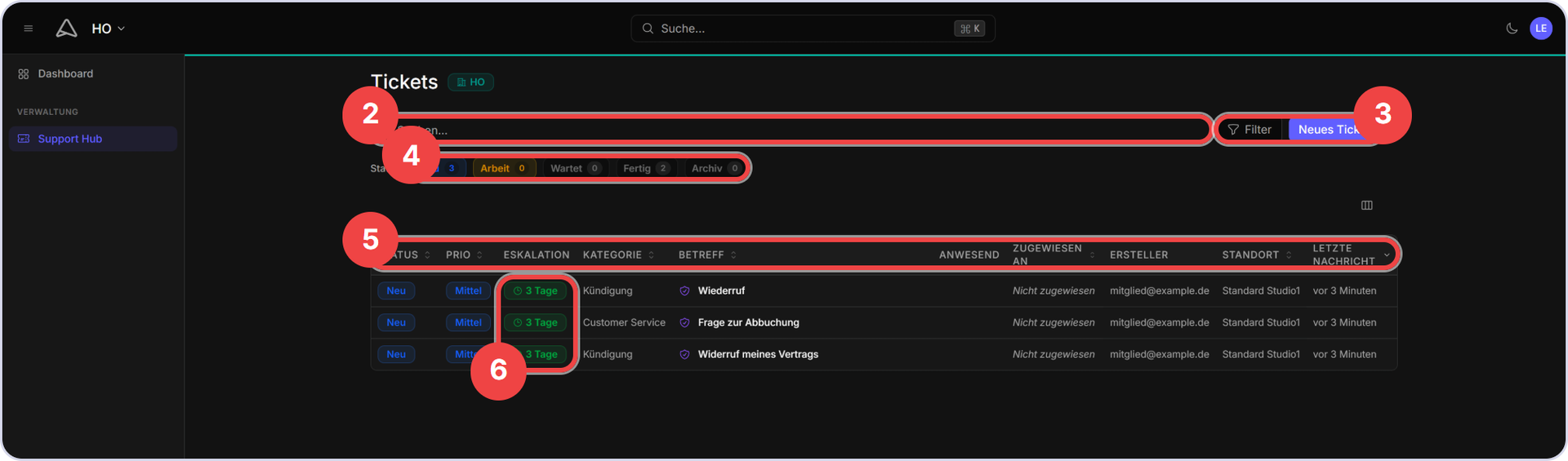Open the Frage zur Abbuchung ticket

(749, 323)
